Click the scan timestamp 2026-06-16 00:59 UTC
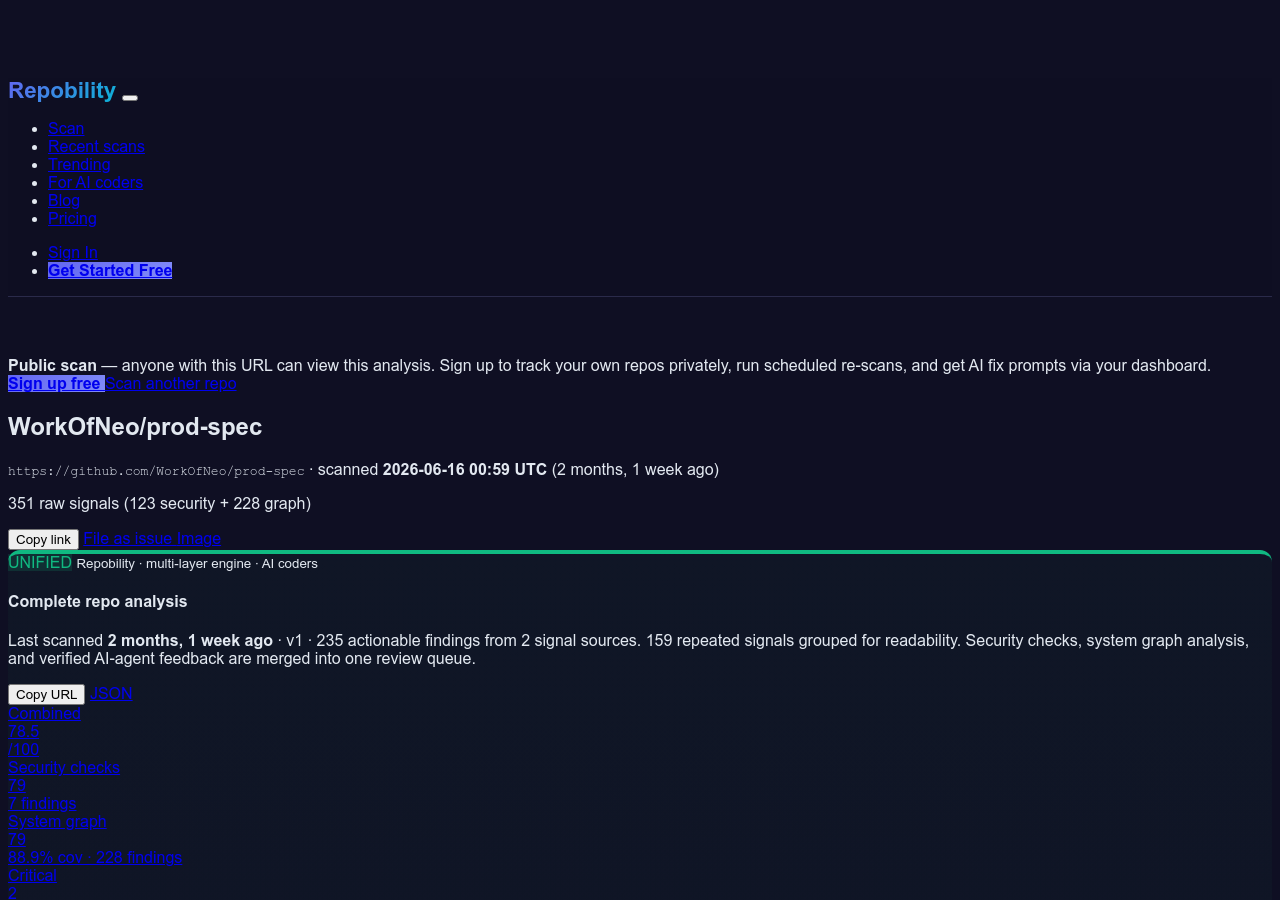Viewport: 1280px width, 900px height. point(465,469)
